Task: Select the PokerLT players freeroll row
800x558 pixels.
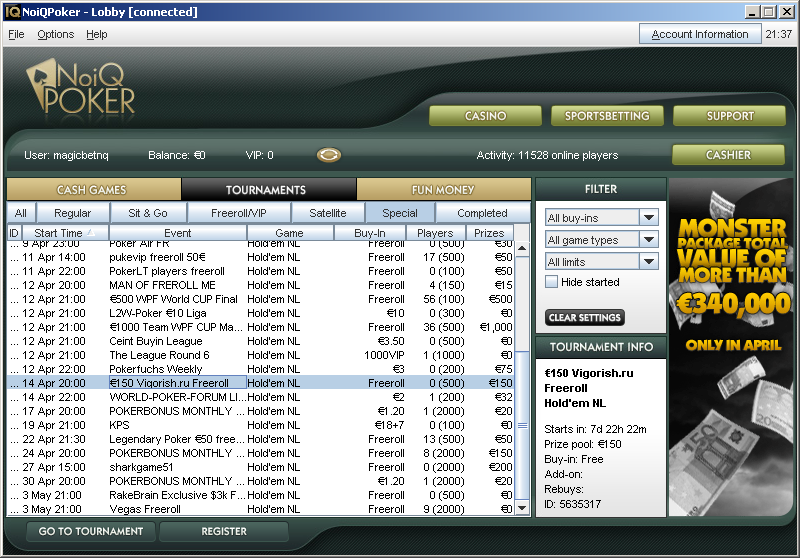Action: pyautogui.click(x=261, y=271)
